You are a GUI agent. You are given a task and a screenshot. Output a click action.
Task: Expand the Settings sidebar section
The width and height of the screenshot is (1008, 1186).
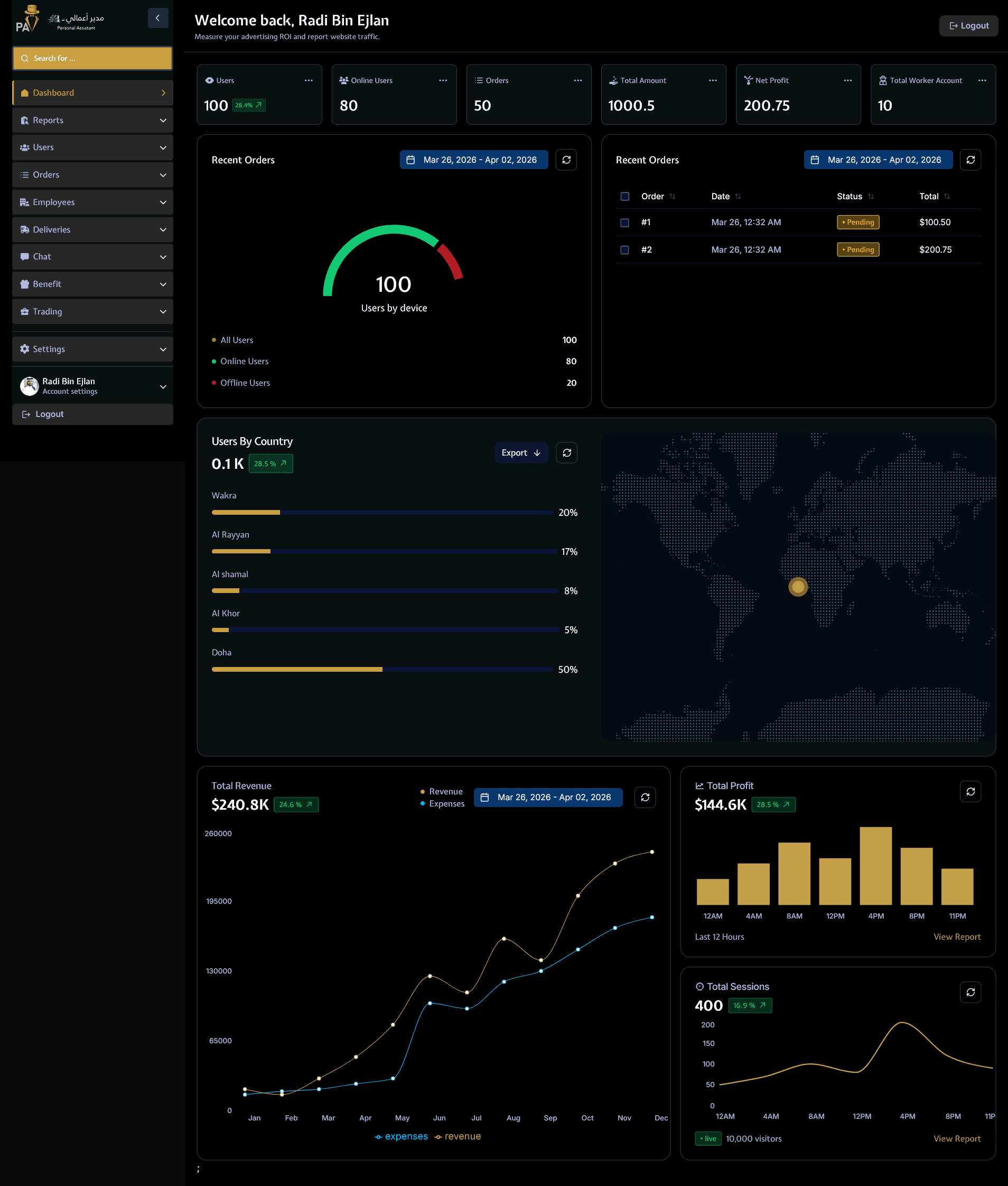[92, 349]
